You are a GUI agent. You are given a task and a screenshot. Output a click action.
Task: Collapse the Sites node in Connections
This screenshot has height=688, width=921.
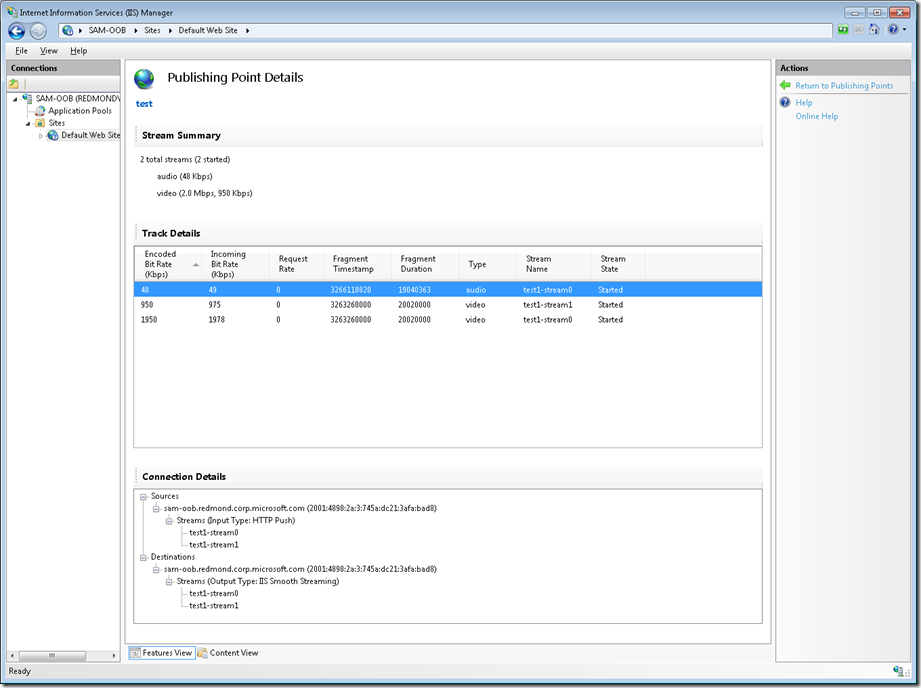(x=28, y=123)
